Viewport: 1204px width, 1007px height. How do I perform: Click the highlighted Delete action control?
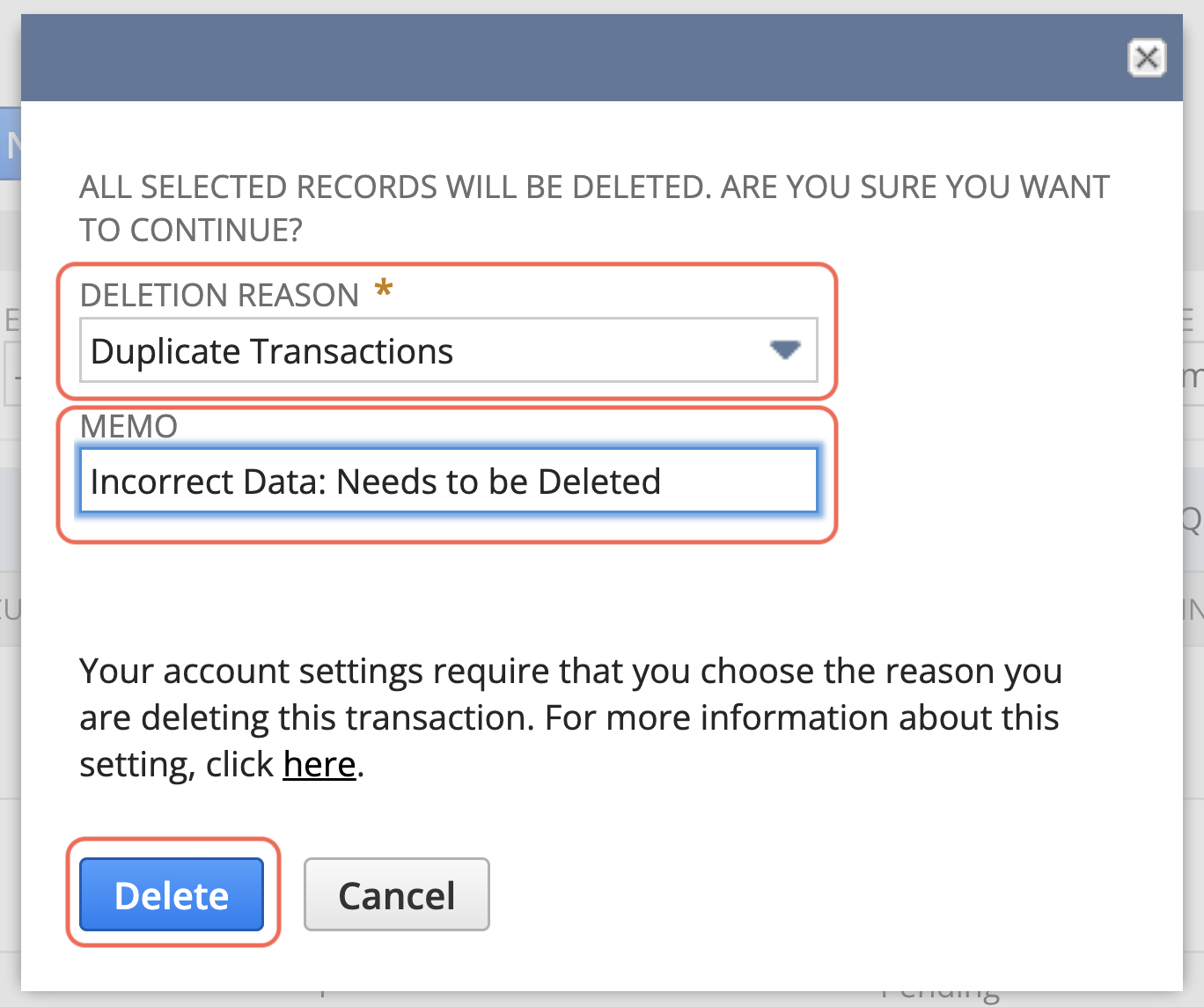tap(172, 894)
